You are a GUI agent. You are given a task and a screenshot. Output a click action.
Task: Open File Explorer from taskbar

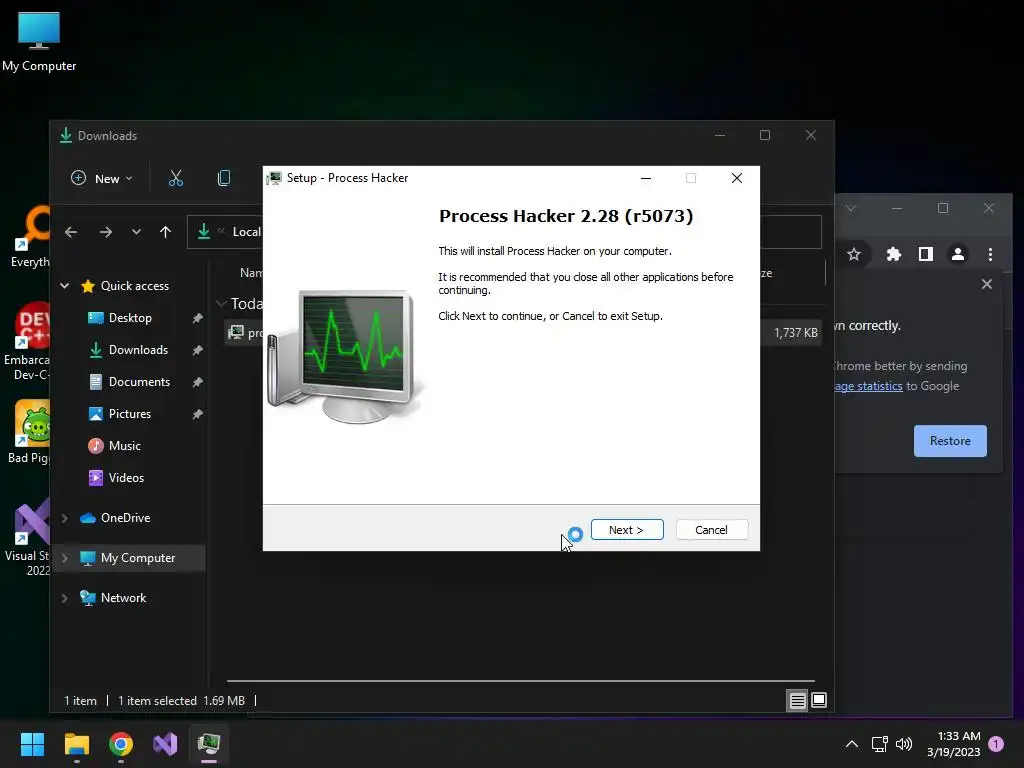click(76, 744)
